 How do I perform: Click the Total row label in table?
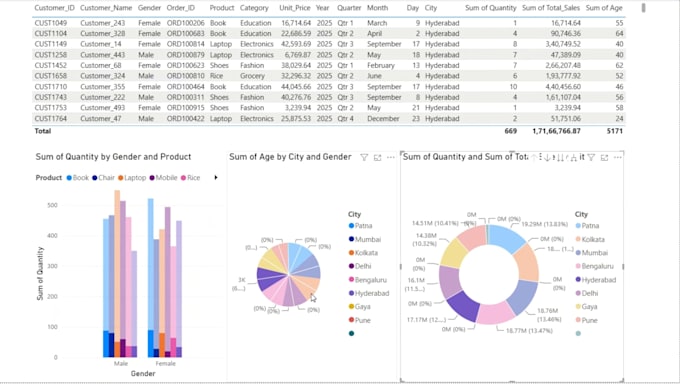pyautogui.click(x=42, y=131)
